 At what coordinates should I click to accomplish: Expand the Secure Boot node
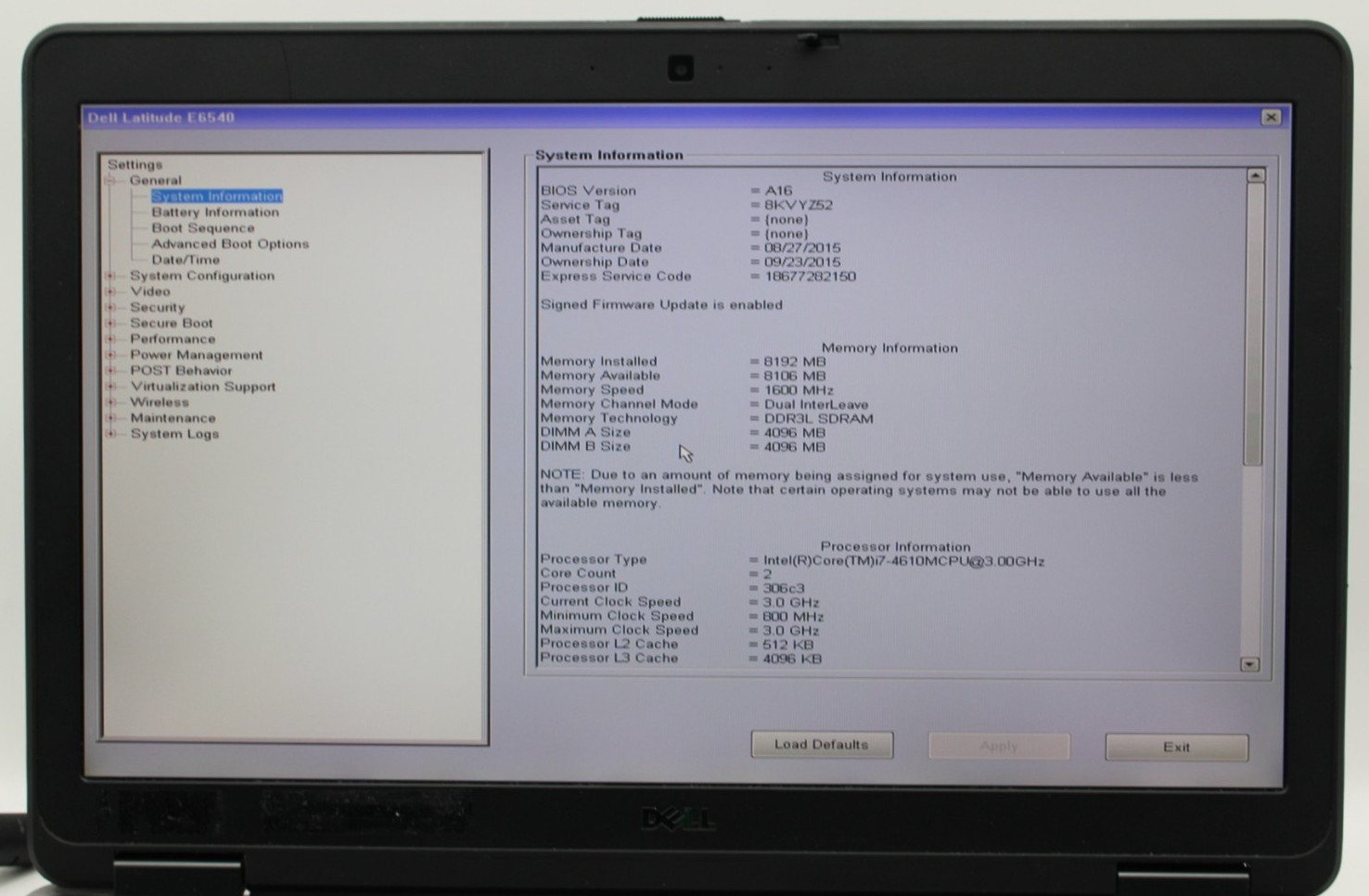[x=110, y=323]
